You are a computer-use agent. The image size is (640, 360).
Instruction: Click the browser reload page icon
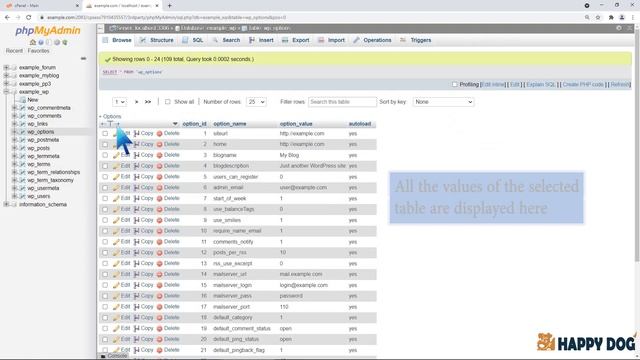point(29,17)
